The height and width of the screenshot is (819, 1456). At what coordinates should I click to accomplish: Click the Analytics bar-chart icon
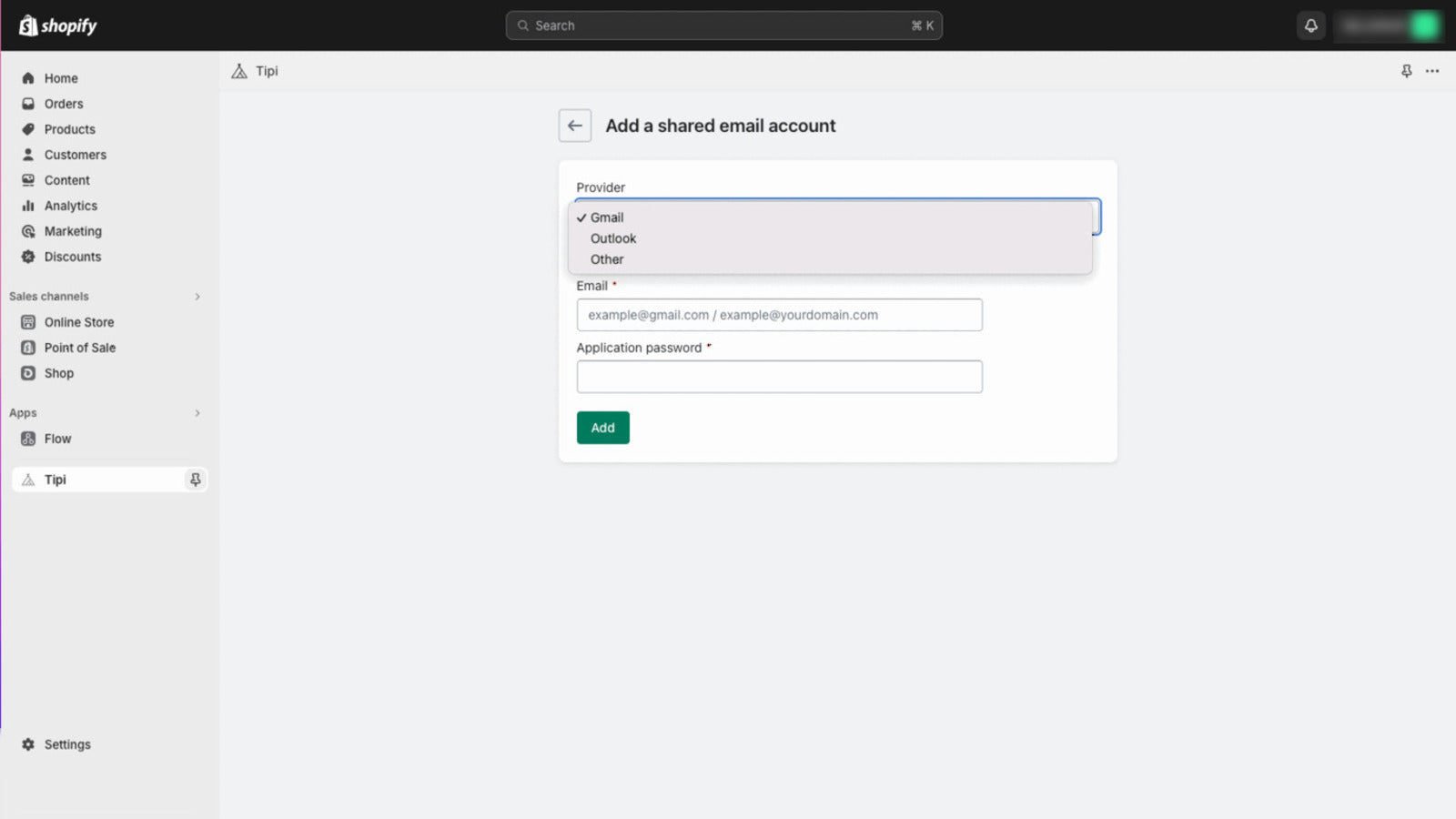coord(28,206)
